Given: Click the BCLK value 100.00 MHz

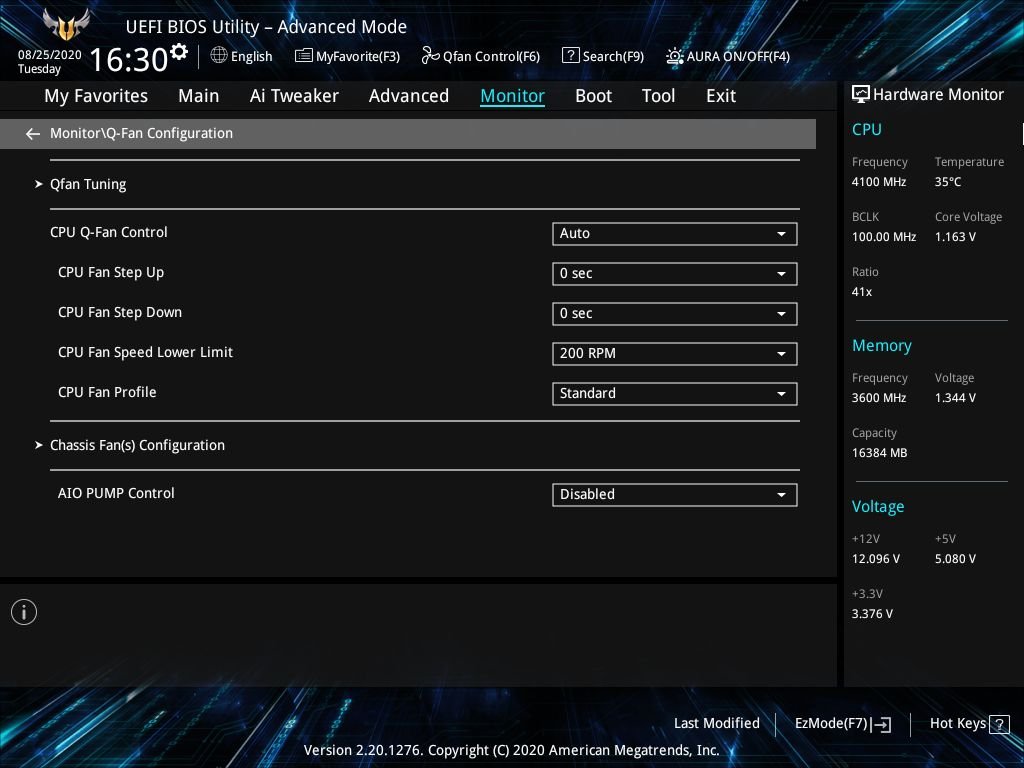Looking at the screenshot, I should pos(884,237).
